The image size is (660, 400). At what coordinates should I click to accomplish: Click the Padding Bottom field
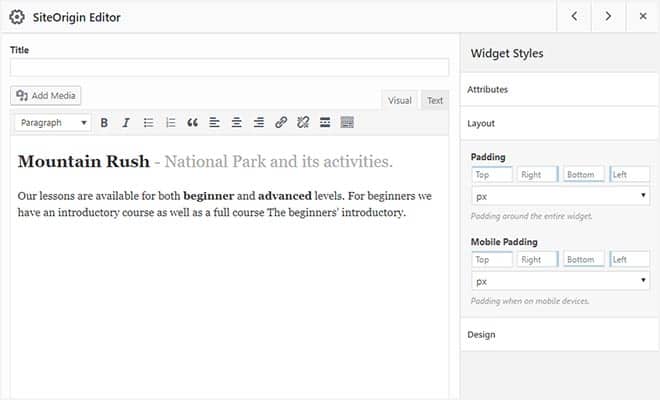pos(583,174)
